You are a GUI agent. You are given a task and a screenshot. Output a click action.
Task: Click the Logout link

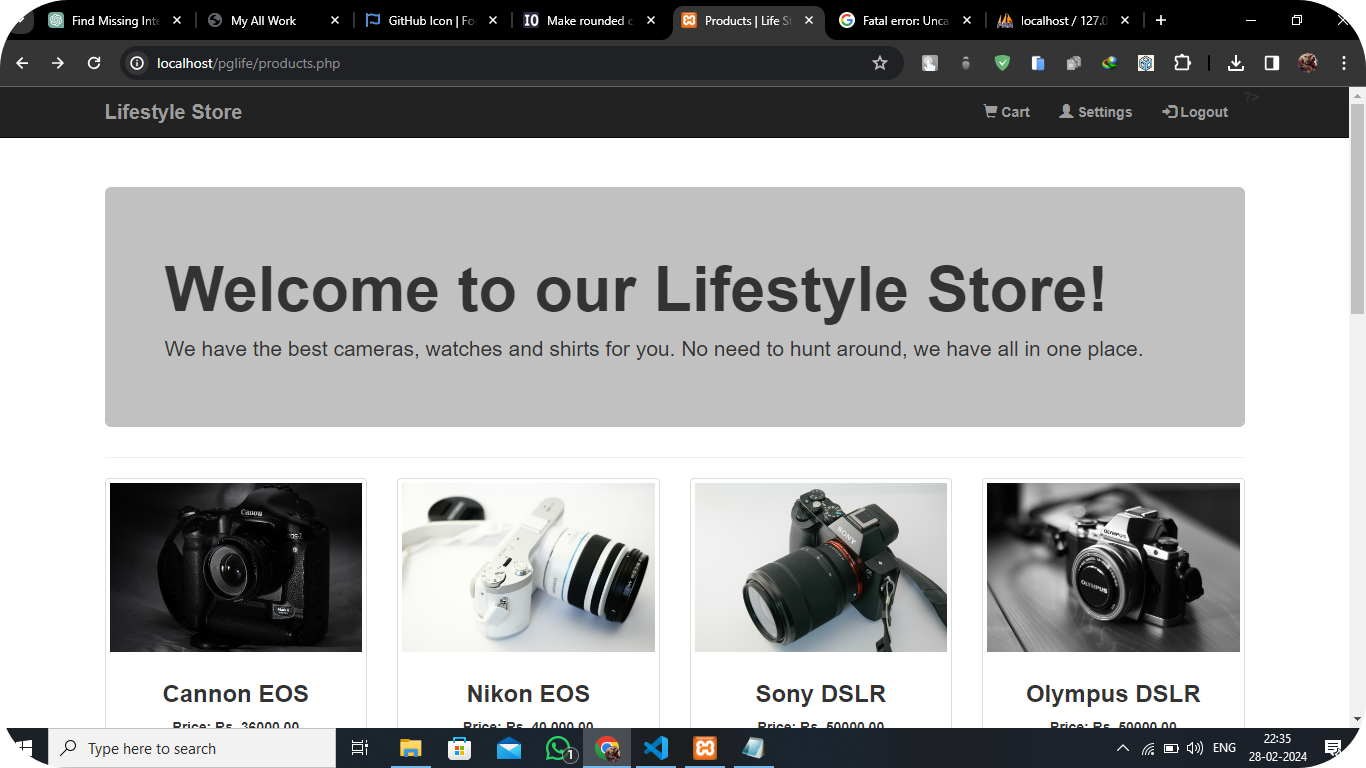click(1195, 112)
